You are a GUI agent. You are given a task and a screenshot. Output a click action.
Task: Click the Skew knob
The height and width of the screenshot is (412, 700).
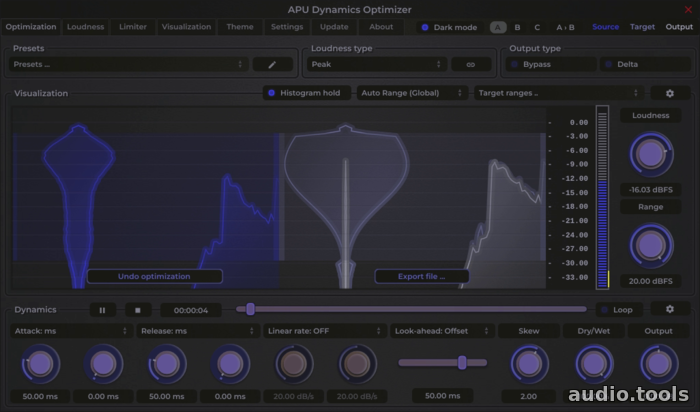click(x=529, y=364)
